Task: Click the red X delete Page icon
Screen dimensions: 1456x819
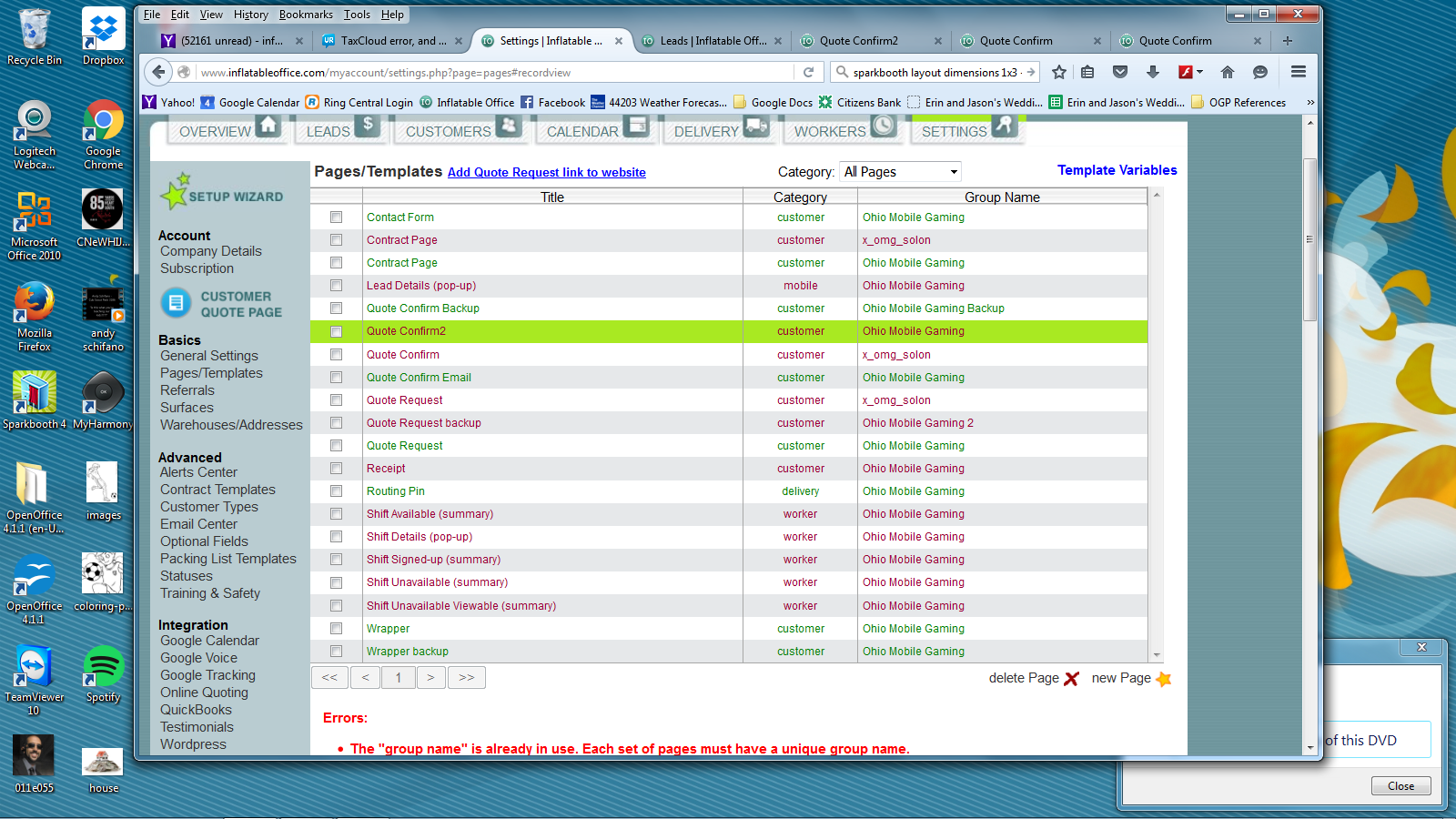Action: coord(1071,679)
